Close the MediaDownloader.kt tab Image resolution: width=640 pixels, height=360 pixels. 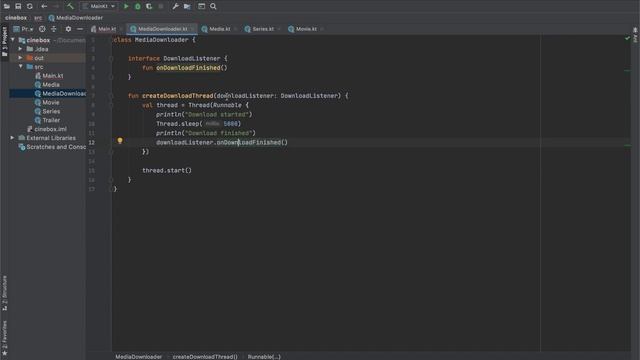click(192, 29)
